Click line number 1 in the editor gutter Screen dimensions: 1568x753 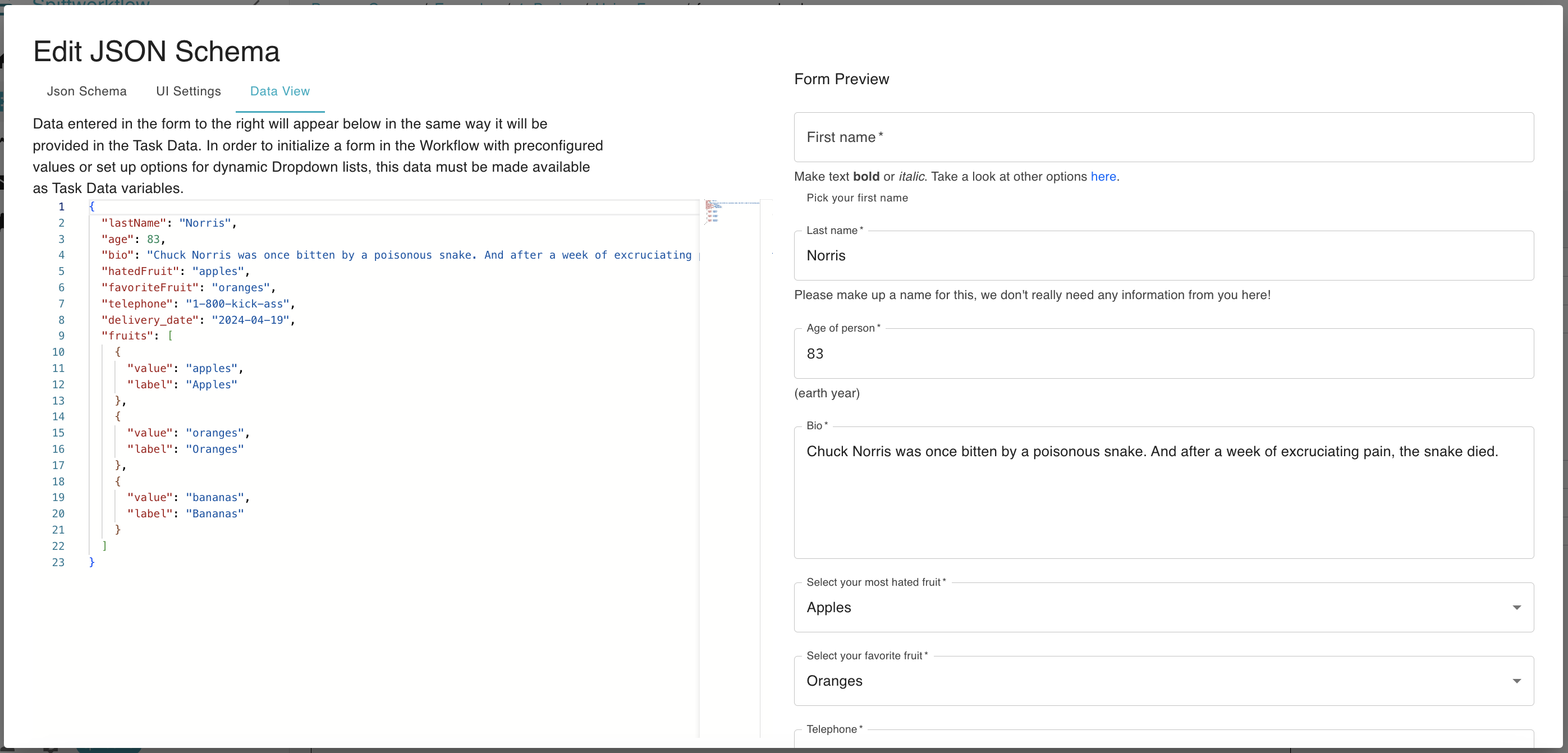click(61, 207)
